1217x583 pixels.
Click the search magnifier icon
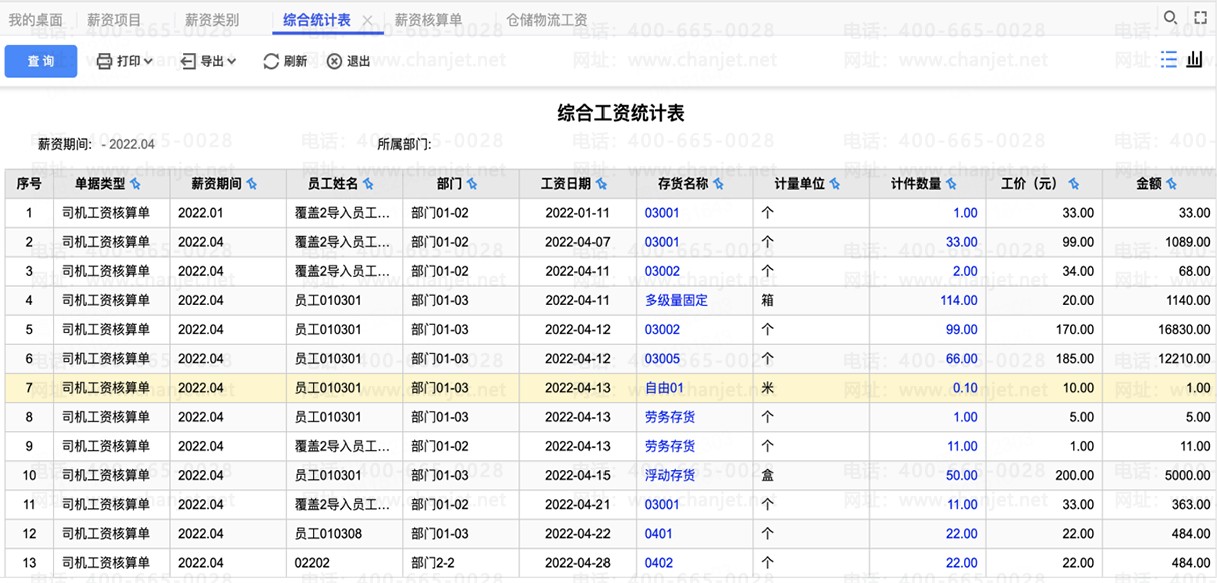click(x=1170, y=18)
